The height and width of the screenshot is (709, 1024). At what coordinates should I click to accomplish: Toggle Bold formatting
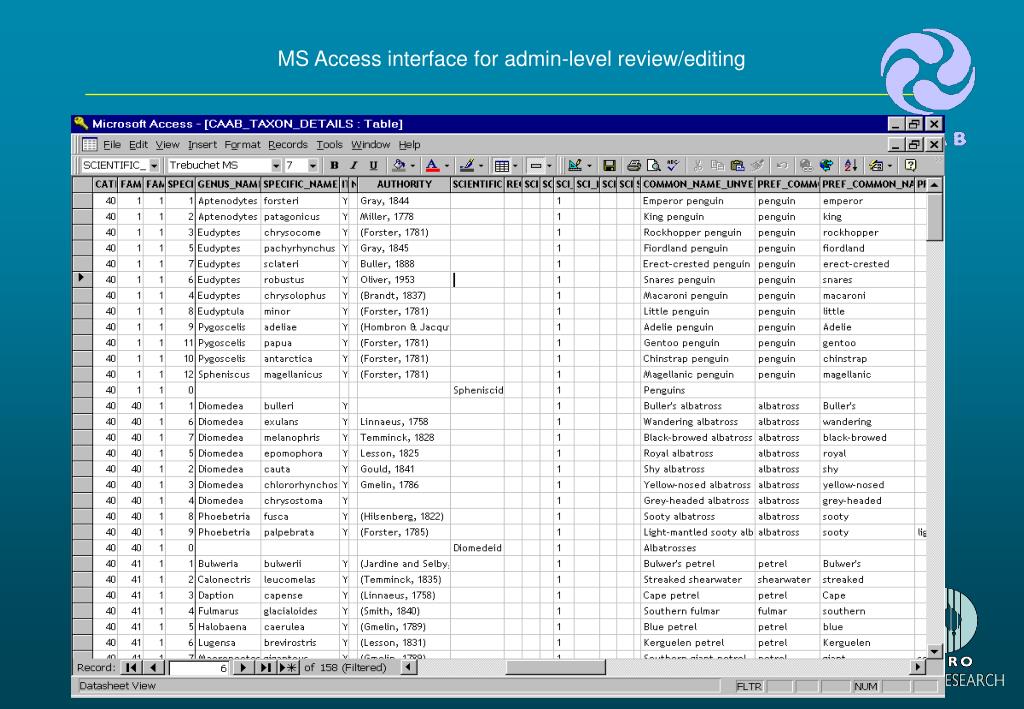coord(334,165)
